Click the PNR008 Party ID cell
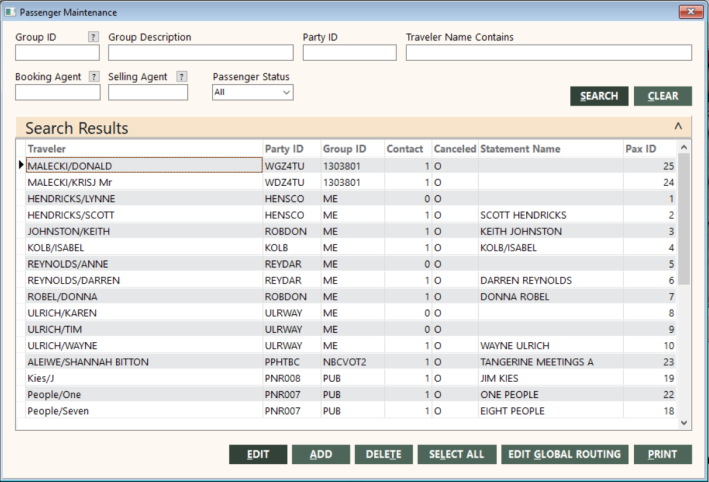 point(292,378)
